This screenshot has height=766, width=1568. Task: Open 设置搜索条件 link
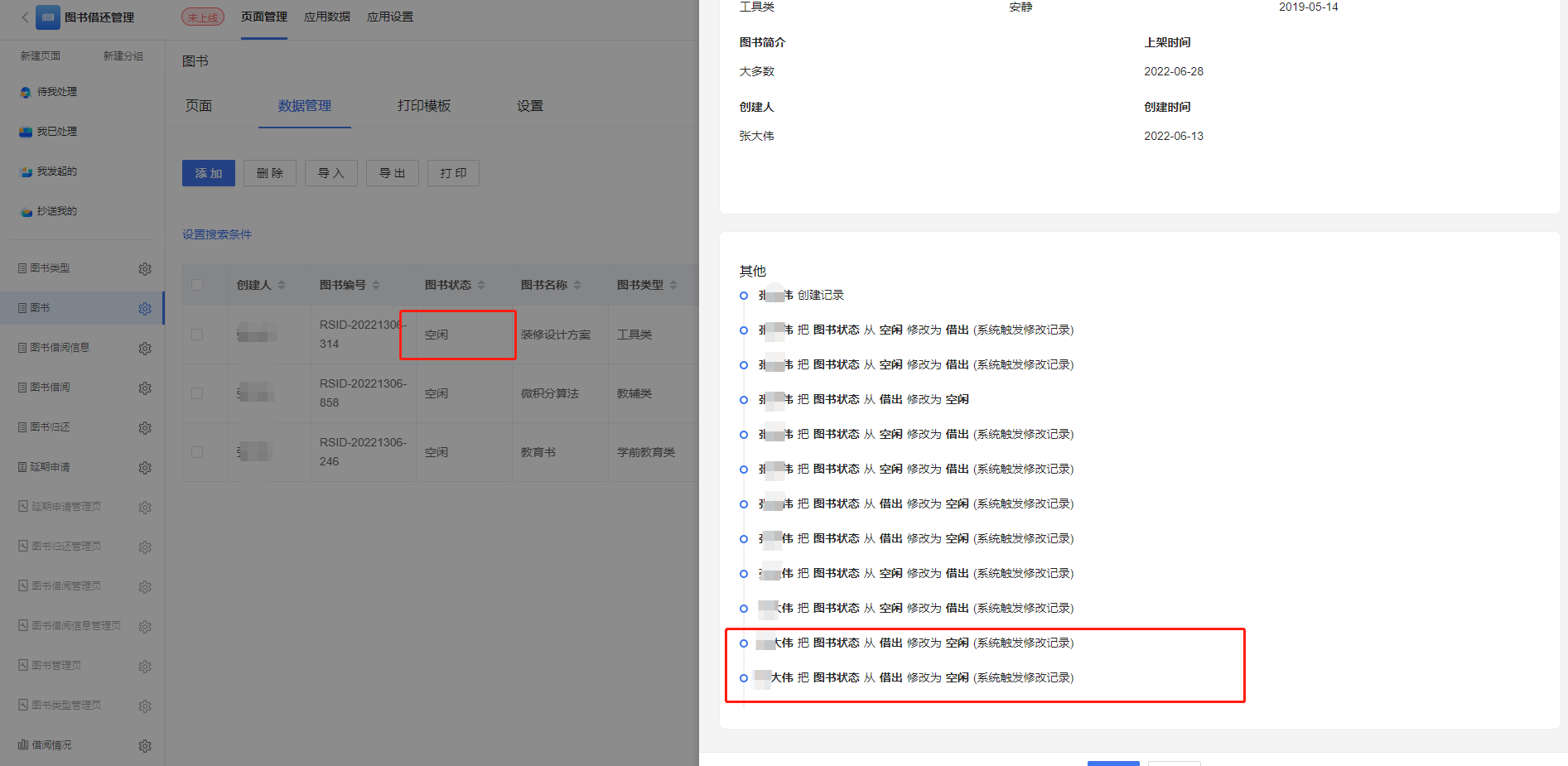tap(217, 234)
